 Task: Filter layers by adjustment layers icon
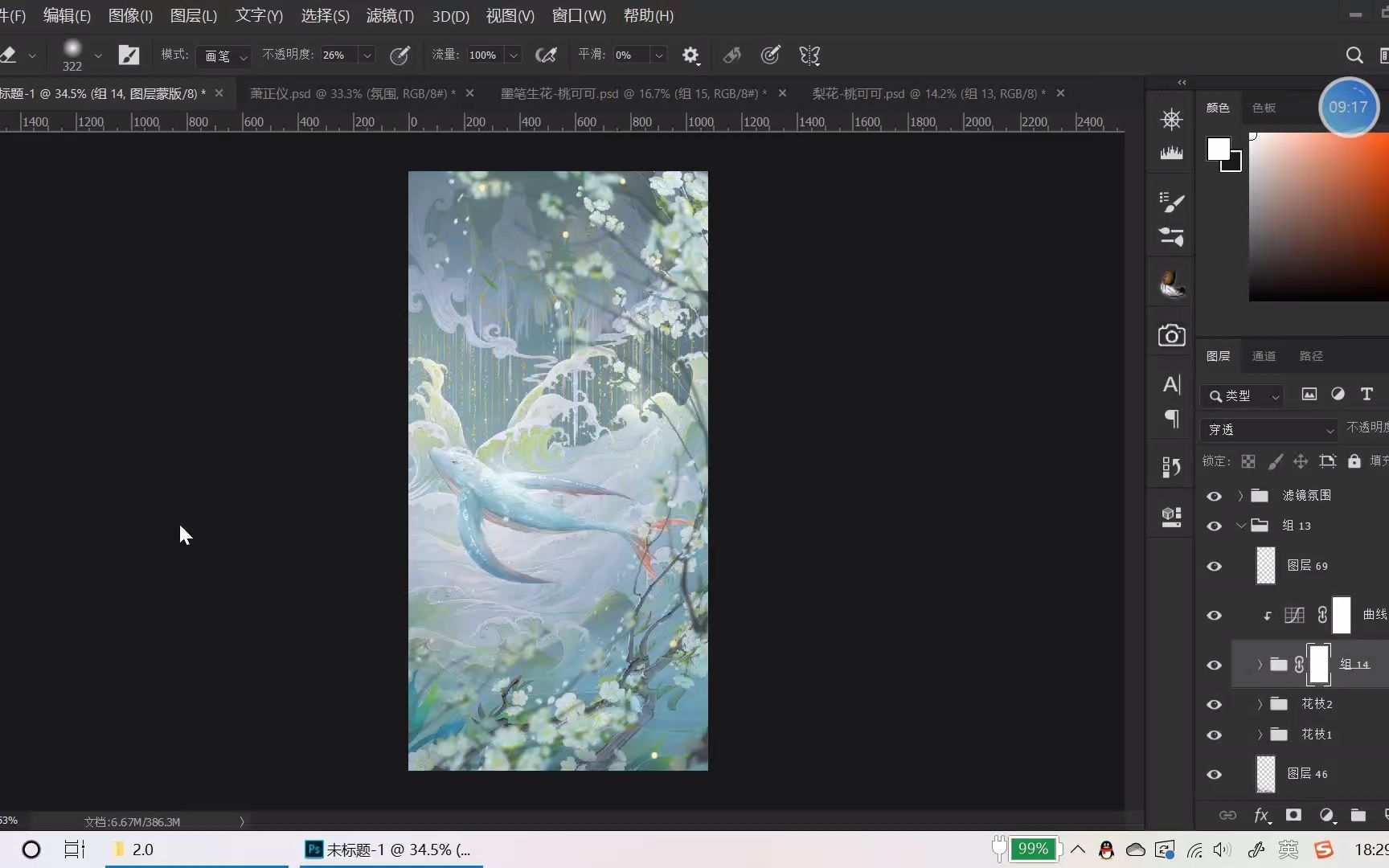coord(1338,394)
